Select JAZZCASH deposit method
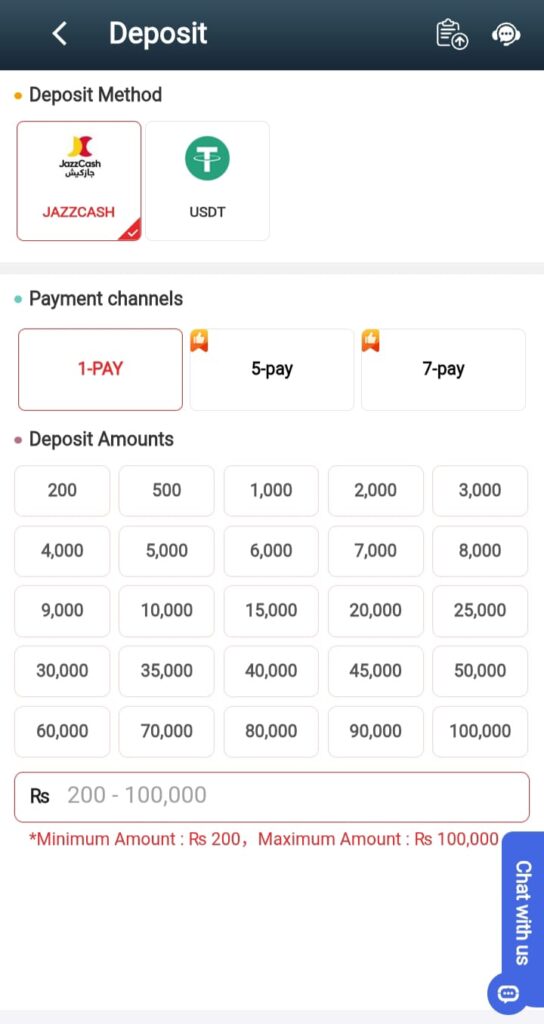This screenshot has width=544, height=1024. [x=79, y=181]
